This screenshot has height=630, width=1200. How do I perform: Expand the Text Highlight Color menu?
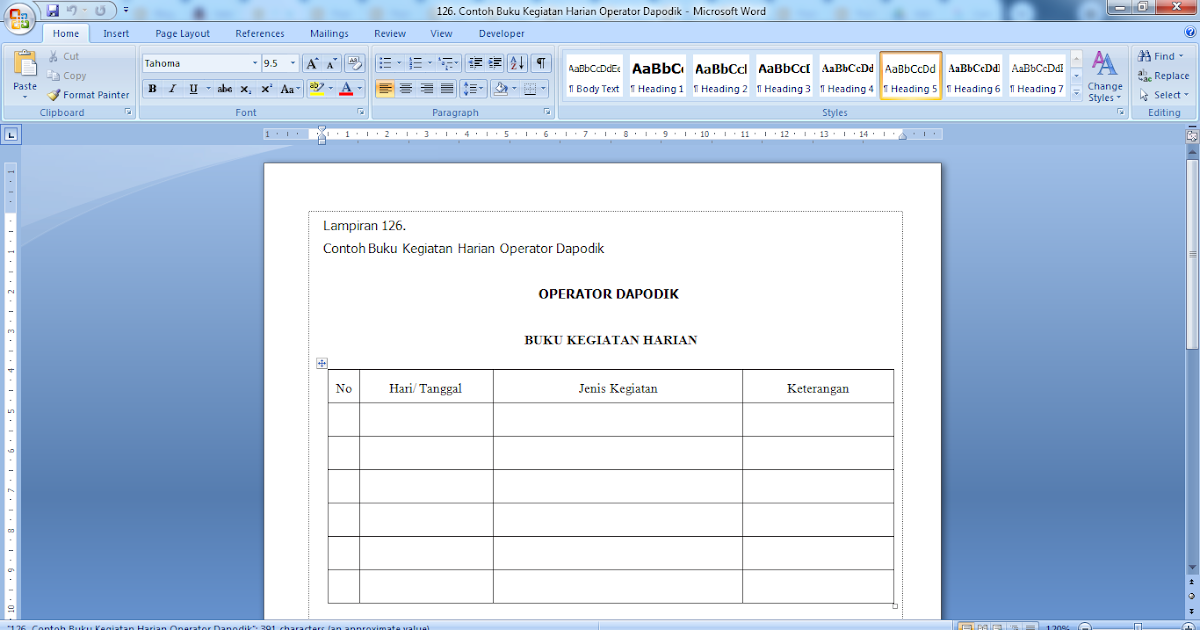[x=330, y=89]
